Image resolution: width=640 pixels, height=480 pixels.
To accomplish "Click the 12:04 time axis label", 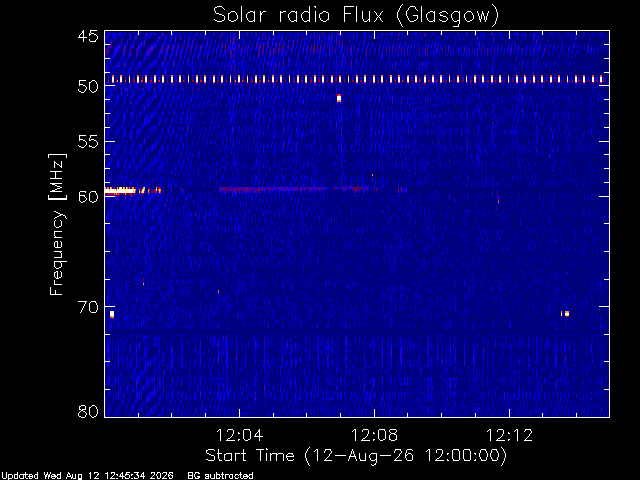I will (239, 435).
